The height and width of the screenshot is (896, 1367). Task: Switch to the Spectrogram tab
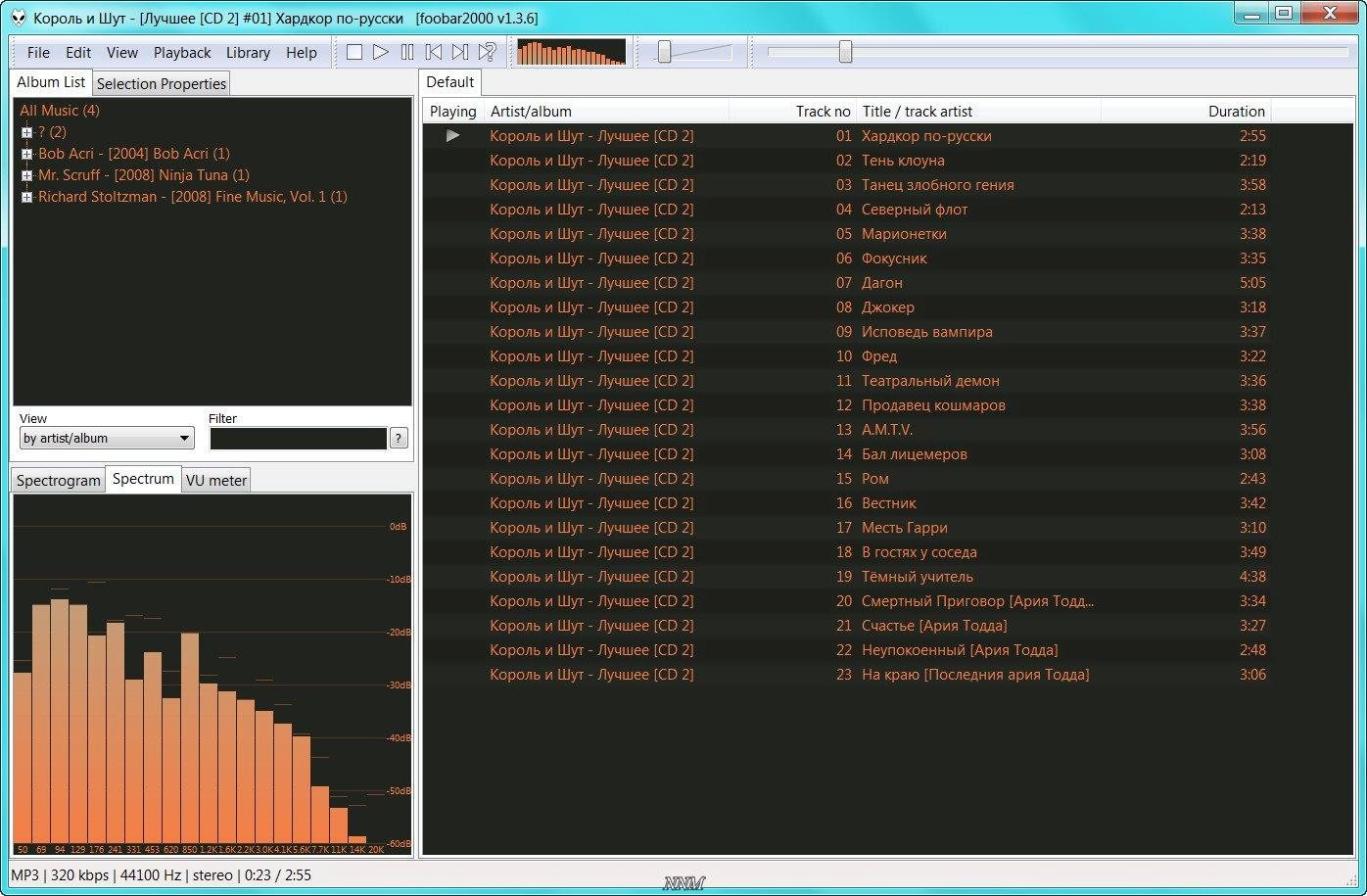58,480
